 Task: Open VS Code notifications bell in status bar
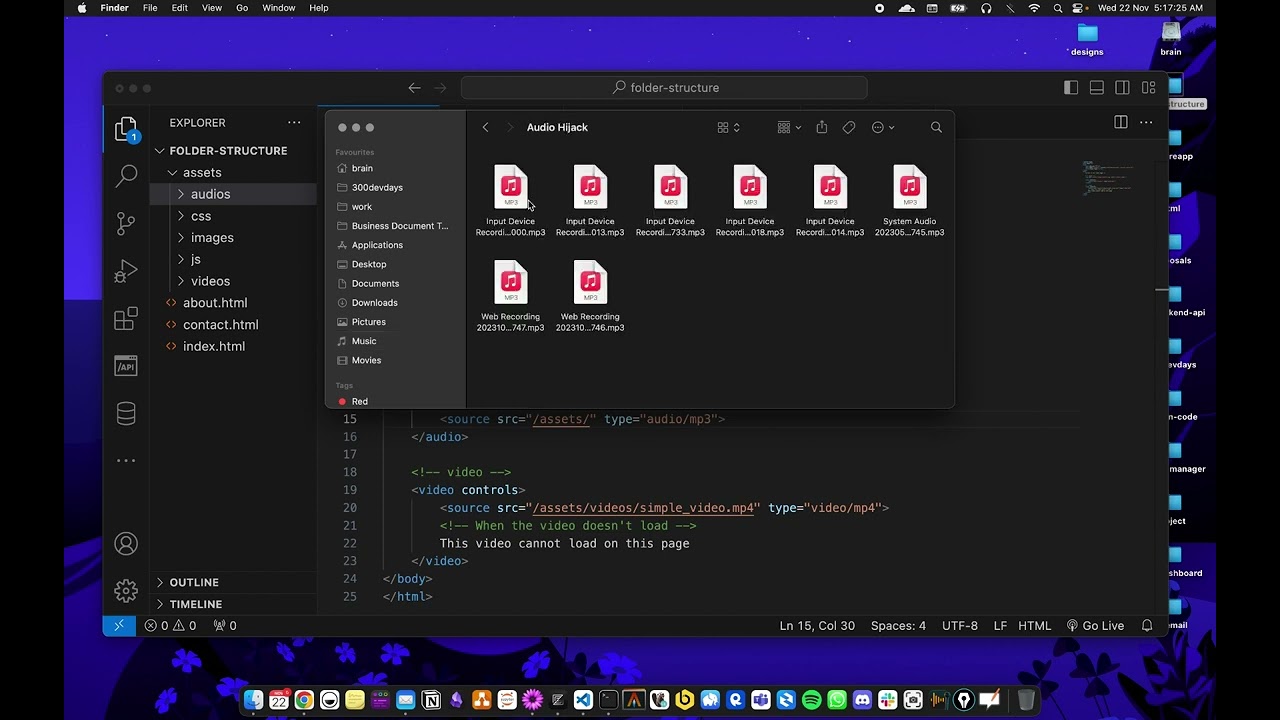coord(1147,626)
